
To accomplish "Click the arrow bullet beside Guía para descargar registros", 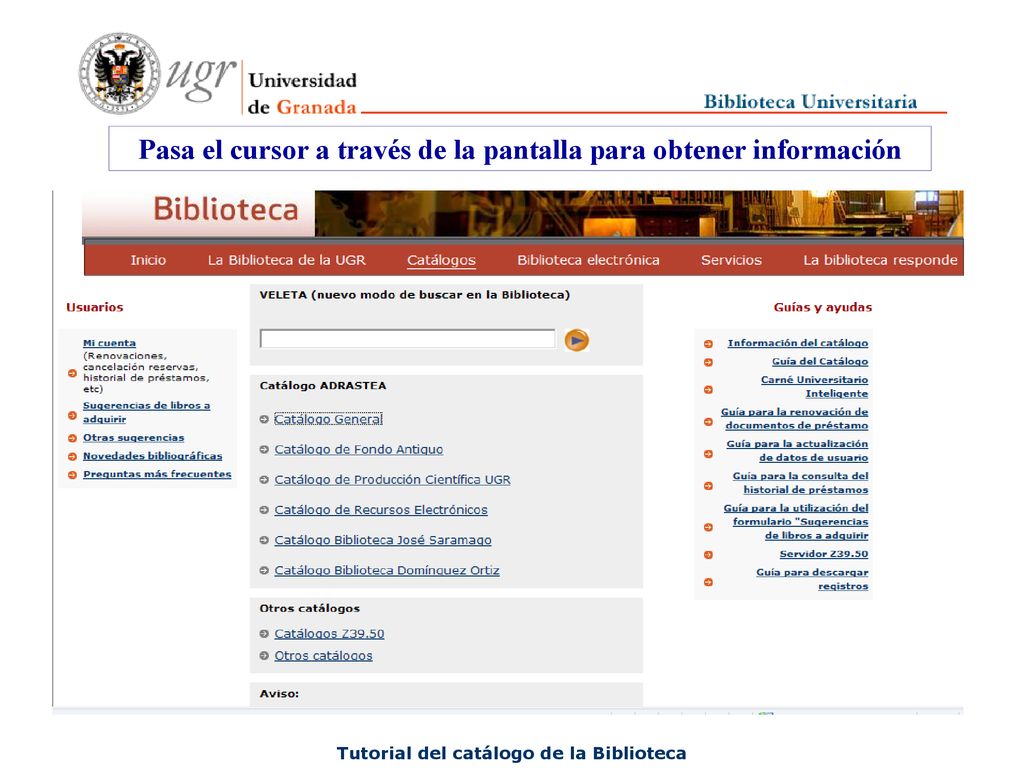I will click(708, 582).
